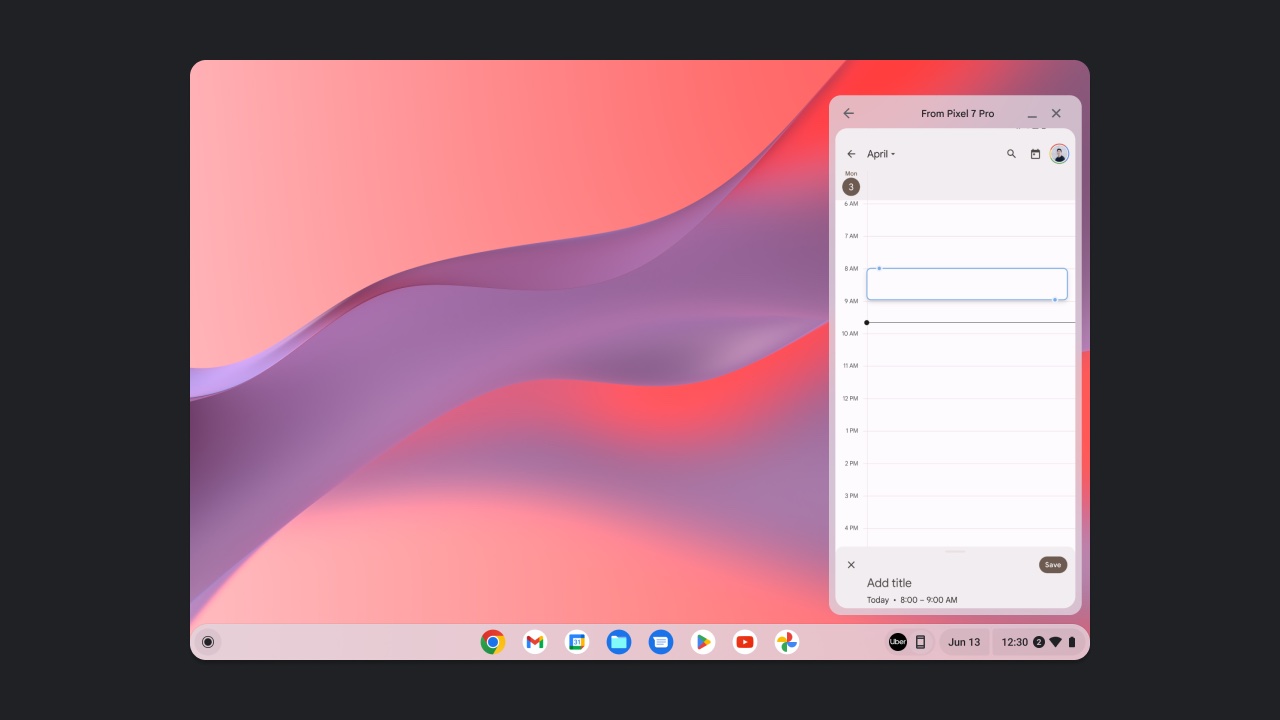The width and height of the screenshot is (1280, 720).
Task: Open the Chrome browser
Action: [x=493, y=642]
